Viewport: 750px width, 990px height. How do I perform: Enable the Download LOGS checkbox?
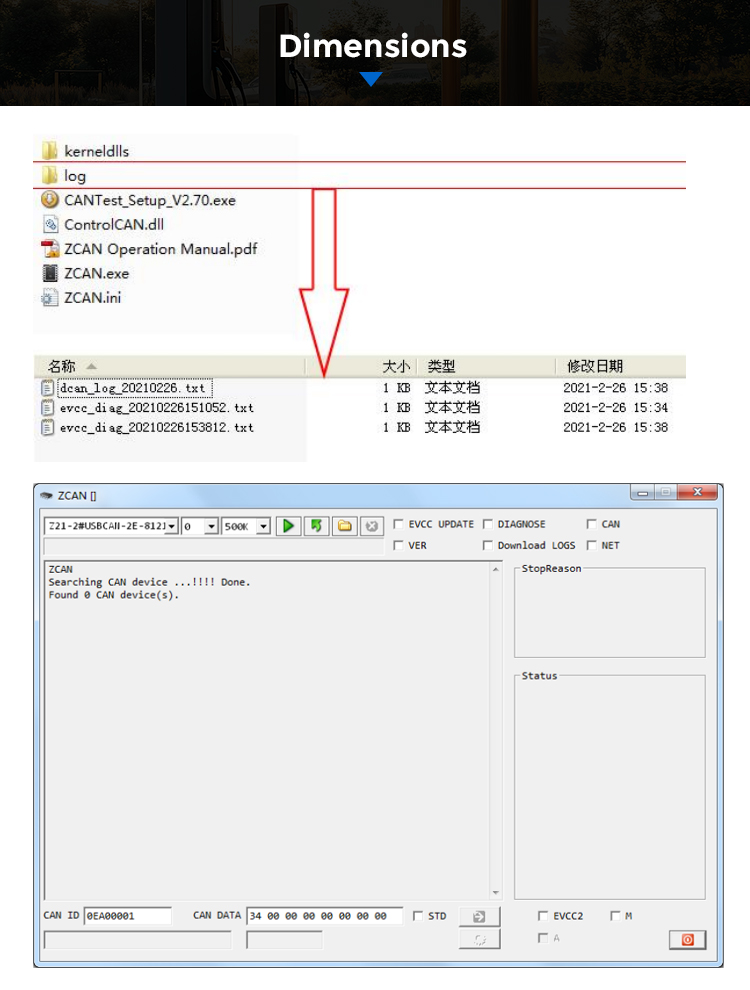pyautogui.click(x=487, y=545)
